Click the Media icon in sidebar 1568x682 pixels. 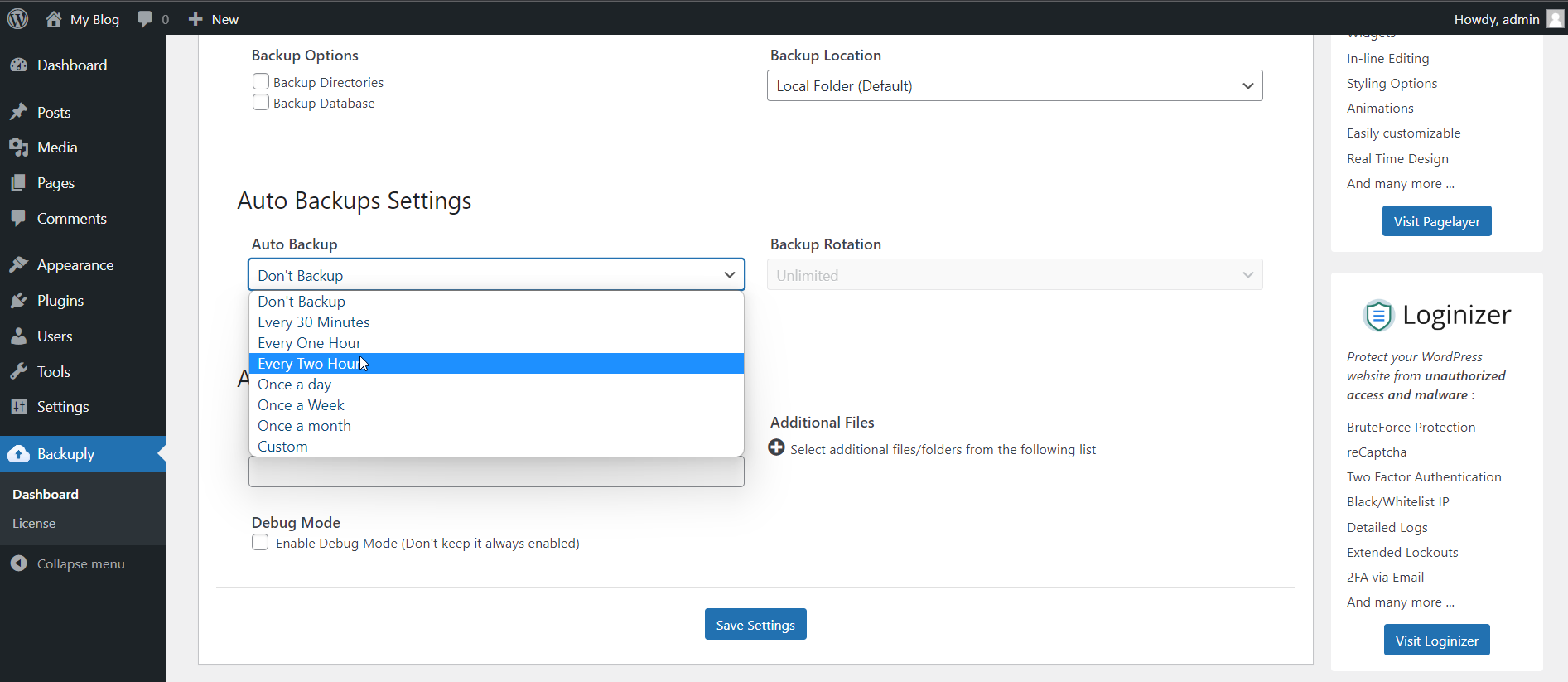point(19,147)
